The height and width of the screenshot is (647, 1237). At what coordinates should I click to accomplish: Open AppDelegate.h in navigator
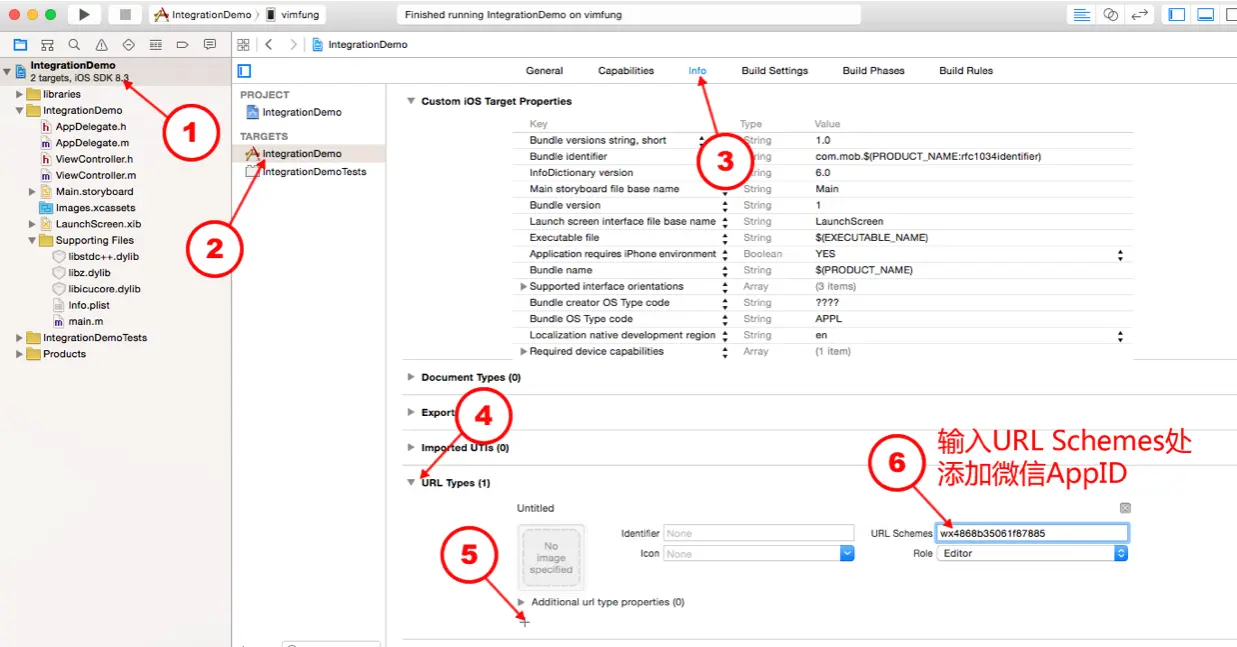[91, 127]
